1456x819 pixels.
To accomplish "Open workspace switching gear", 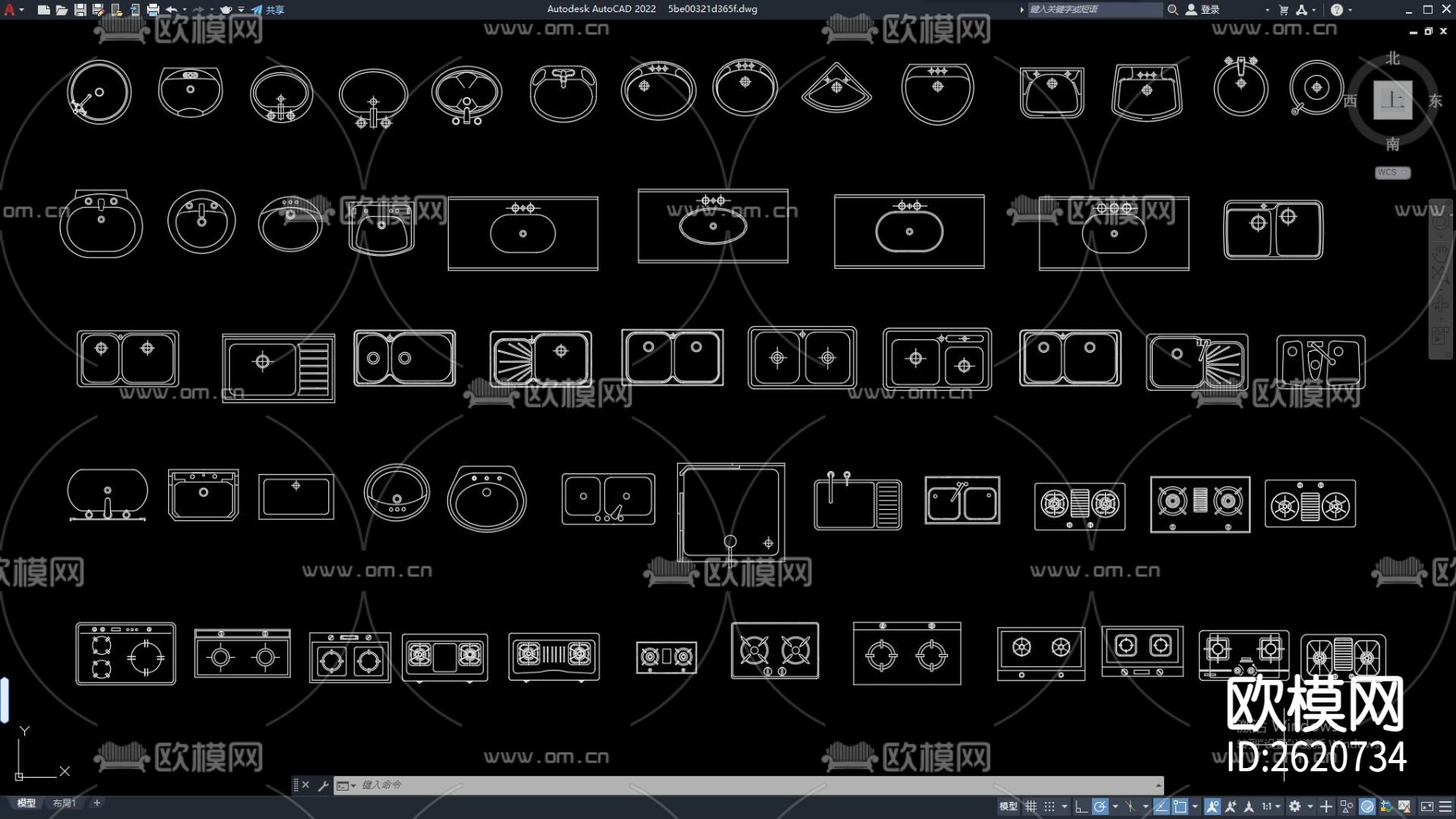I will pos(1295,806).
